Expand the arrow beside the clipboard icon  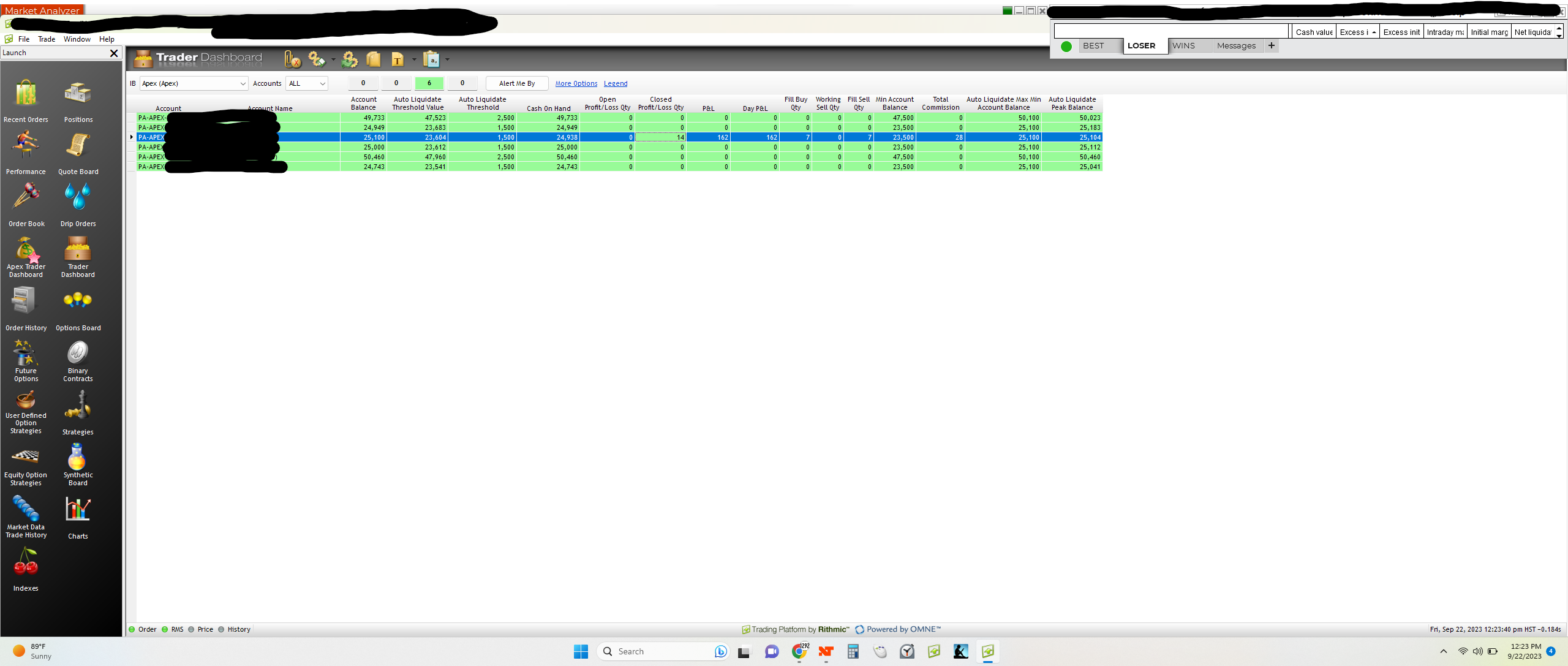[x=447, y=59]
